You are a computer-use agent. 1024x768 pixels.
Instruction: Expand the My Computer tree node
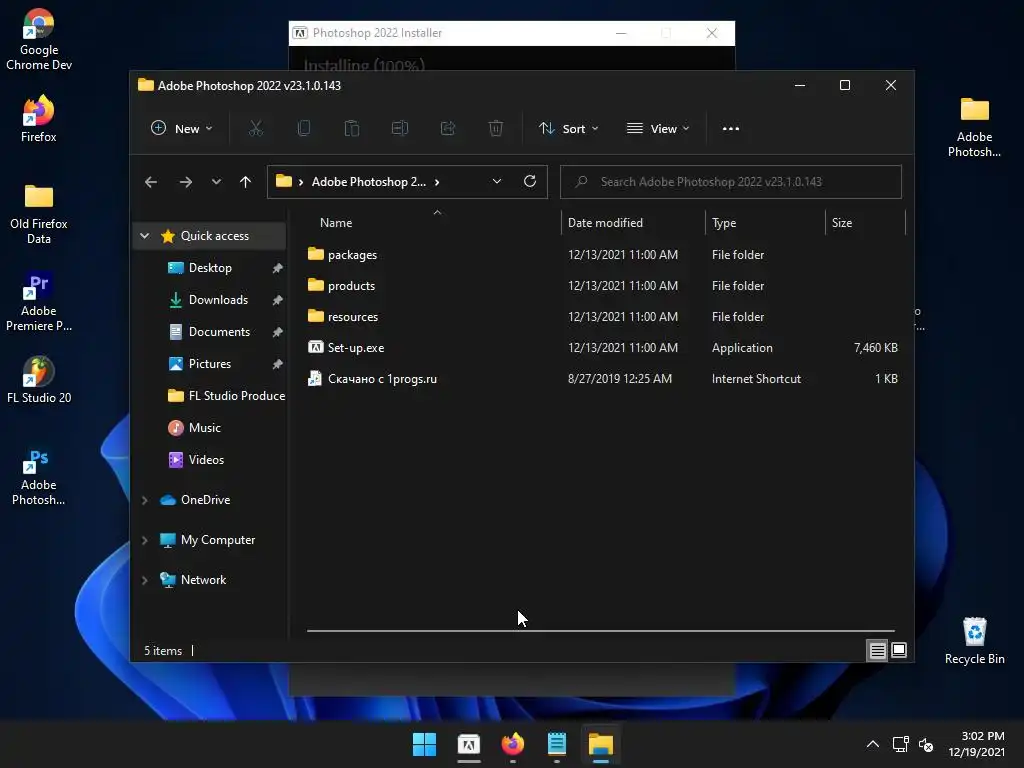click(x=144, y=540)
